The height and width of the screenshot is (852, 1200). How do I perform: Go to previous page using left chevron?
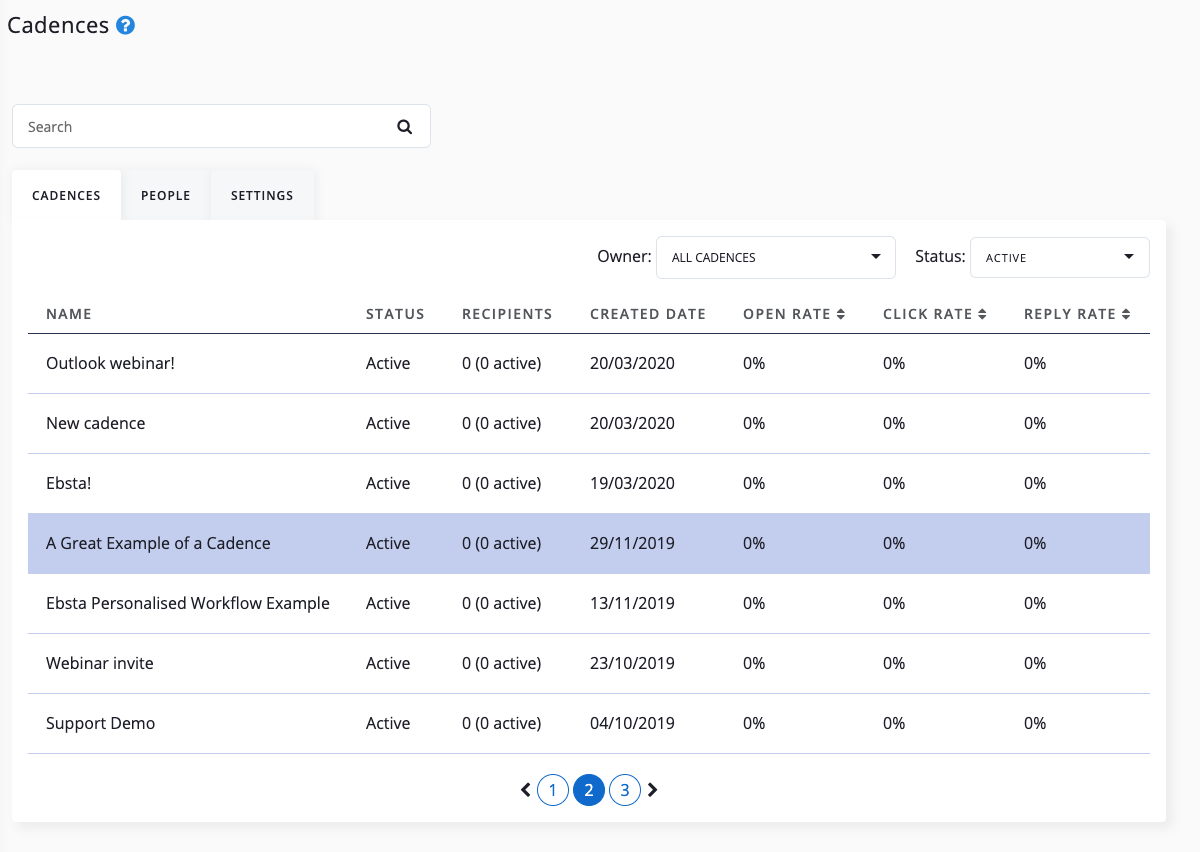click(x=526, y=790)
